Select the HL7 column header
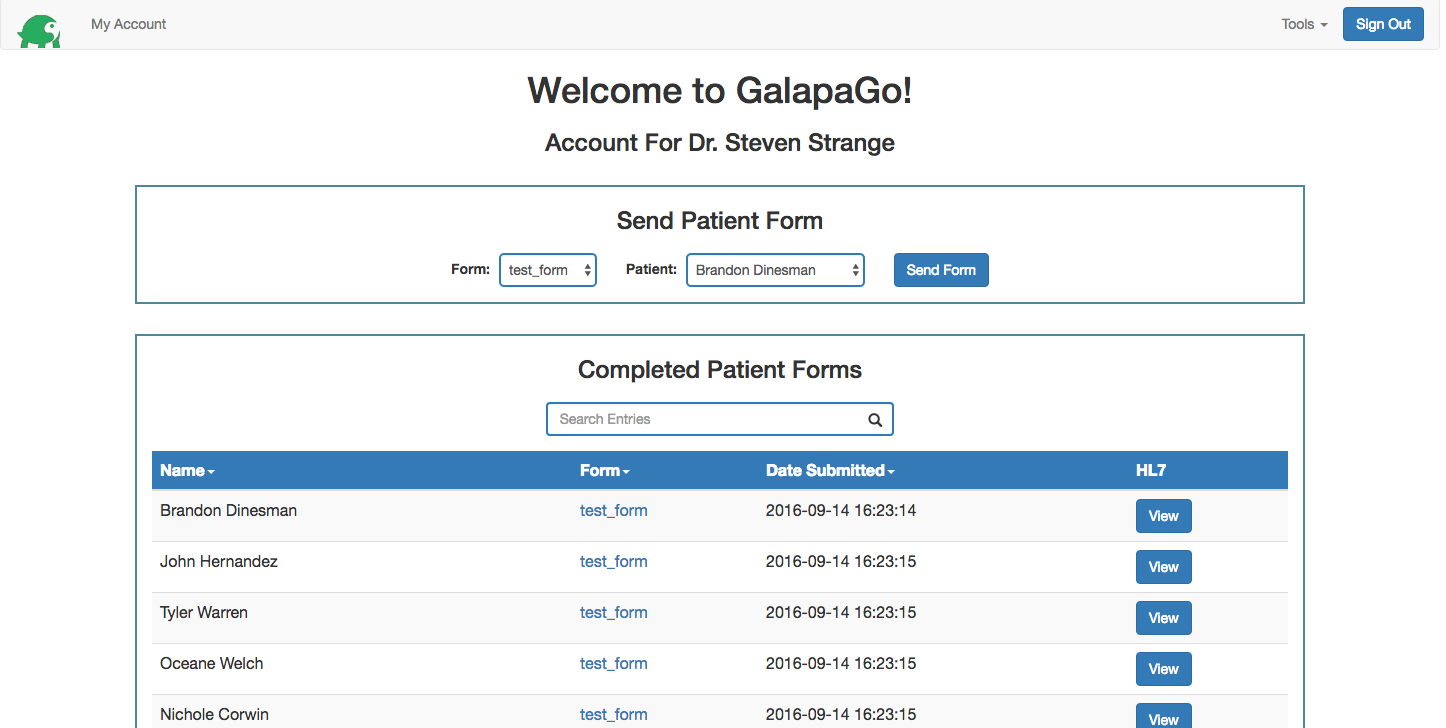The width and height of the screenshot is (1446, 728). coord(1151,470)
